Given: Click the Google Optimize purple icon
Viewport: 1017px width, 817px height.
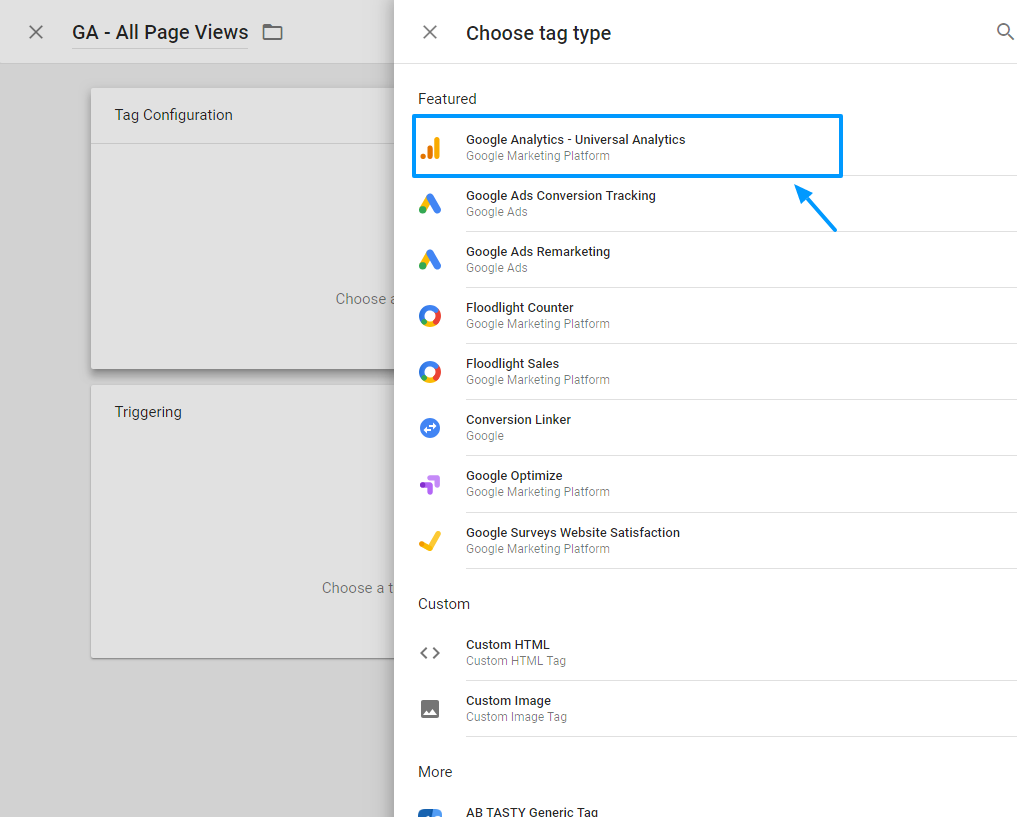Looking at the screenshot, I should 430,484.
